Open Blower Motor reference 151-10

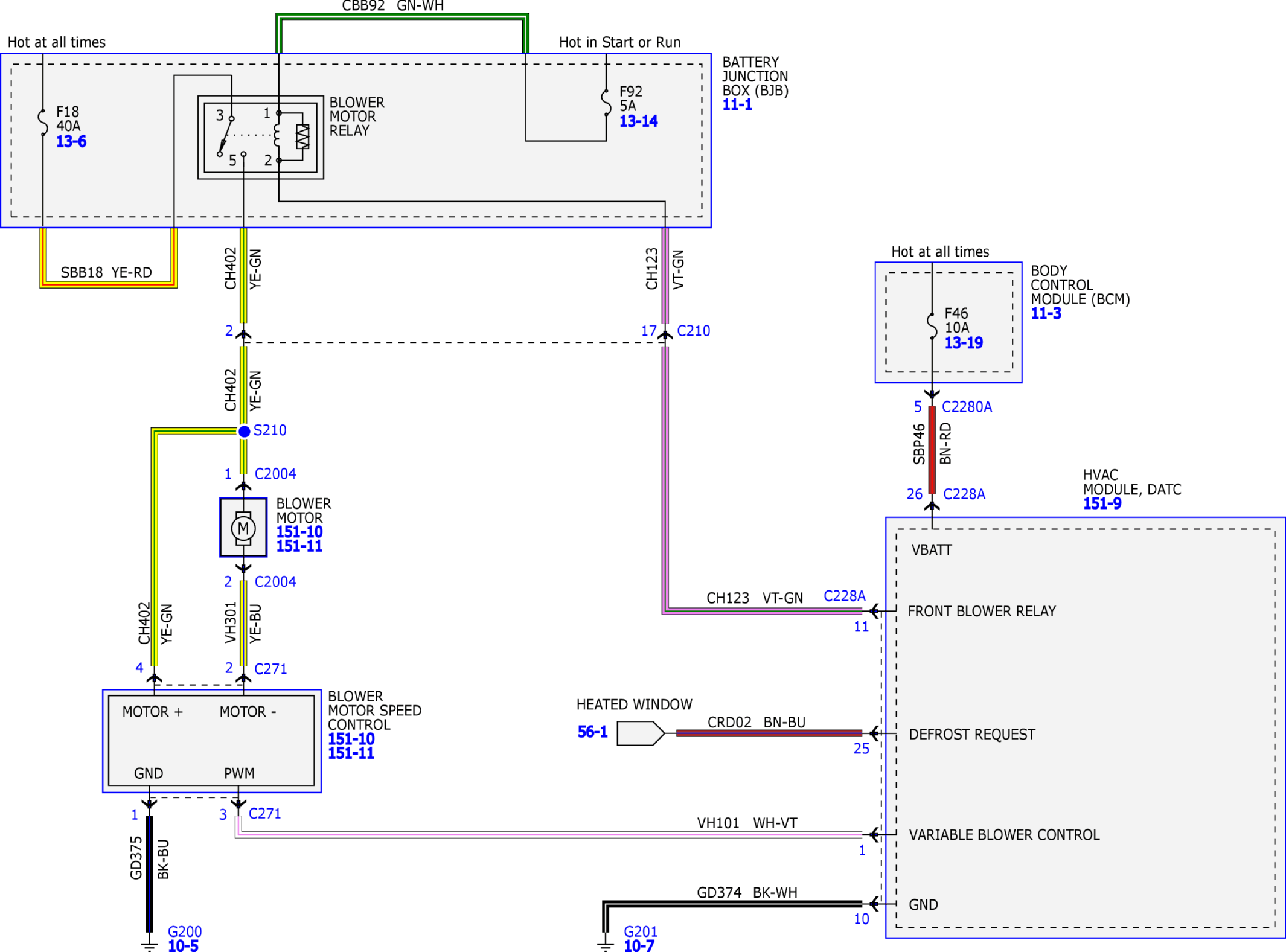pyautogui.click(x=299, y=532)
